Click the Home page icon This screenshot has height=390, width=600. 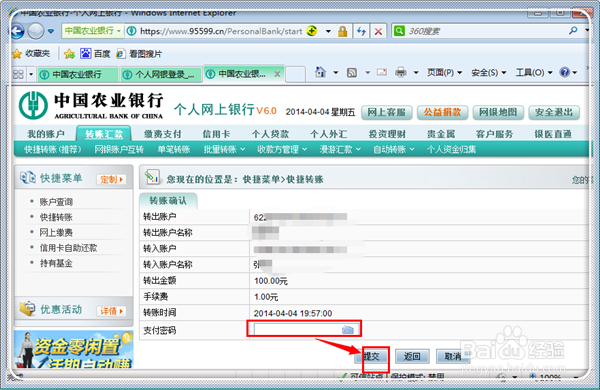coord(320,72)
